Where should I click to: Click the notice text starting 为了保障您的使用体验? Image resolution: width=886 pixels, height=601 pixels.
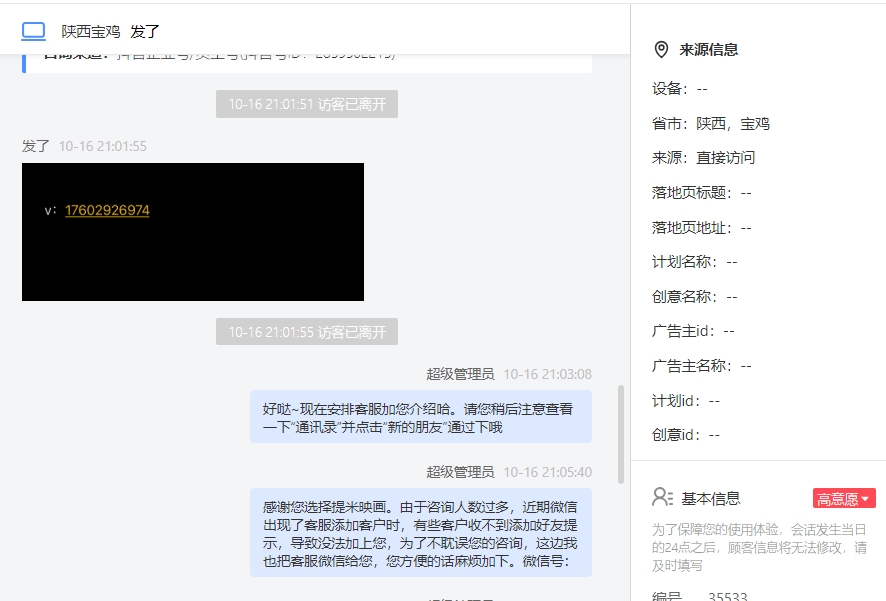[759, 547]
